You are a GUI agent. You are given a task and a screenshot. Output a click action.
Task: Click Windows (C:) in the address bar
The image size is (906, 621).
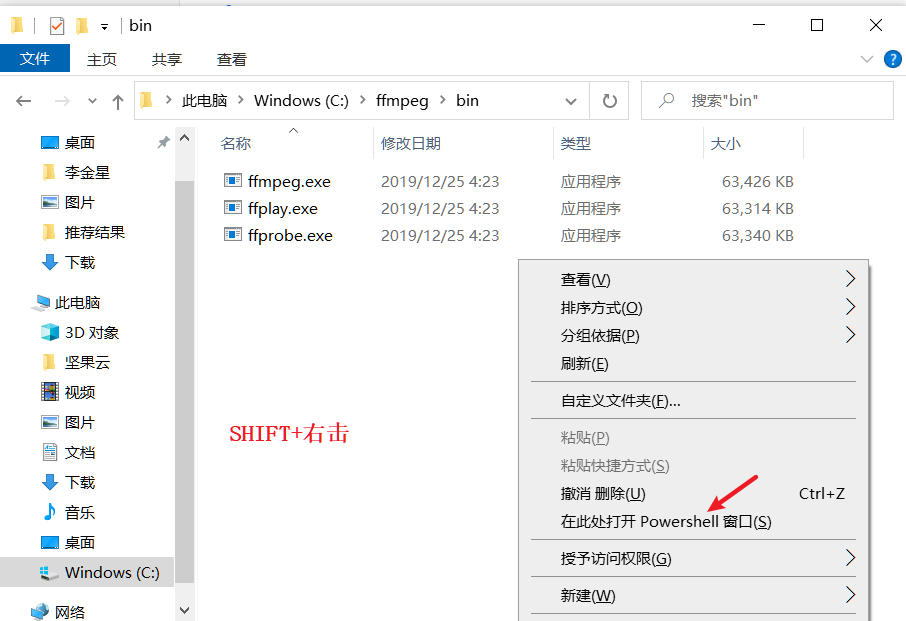pyautogui.click(x=301, y=101)
